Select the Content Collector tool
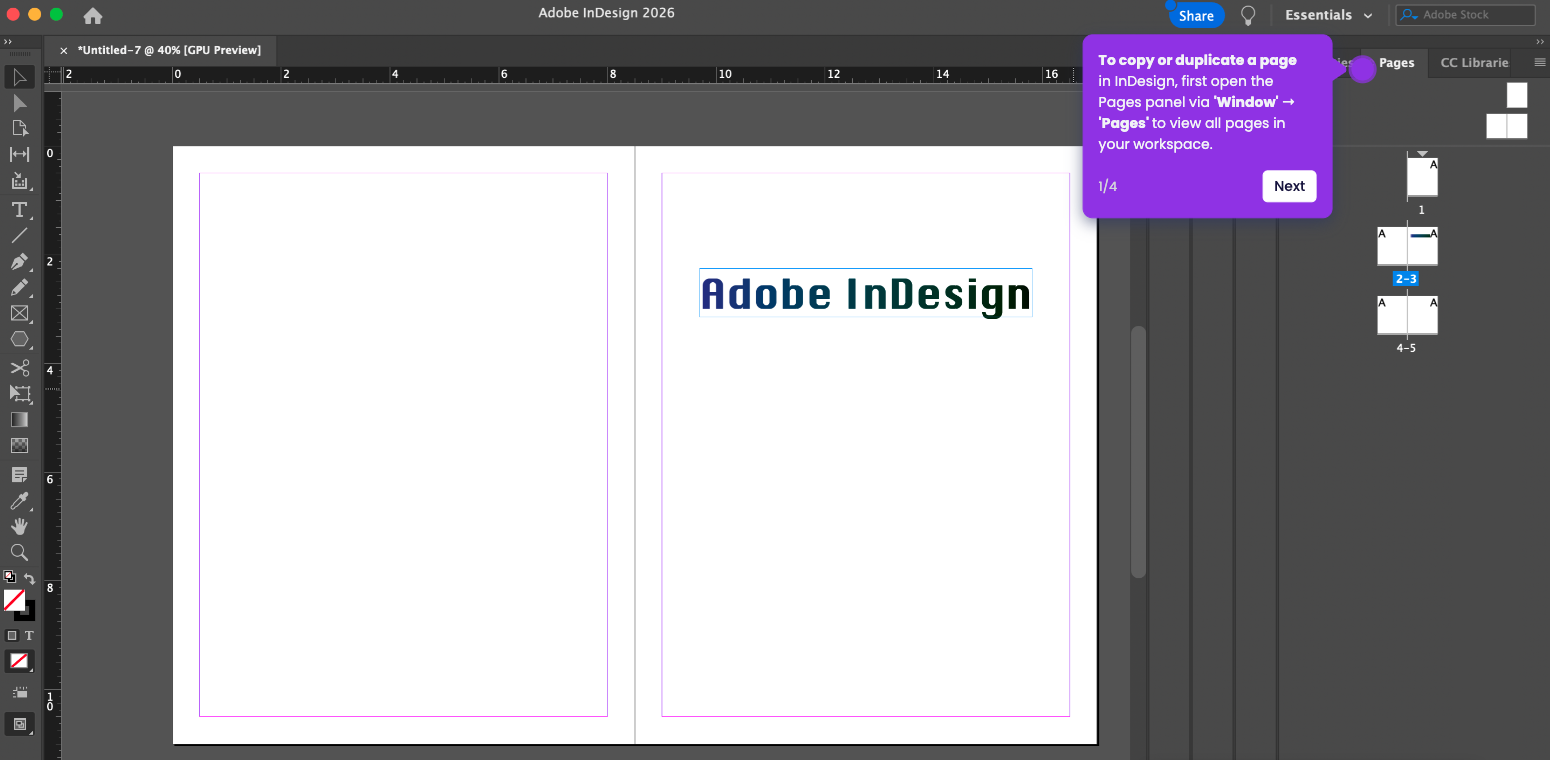 pyautogui.click(x=20, y=181)
